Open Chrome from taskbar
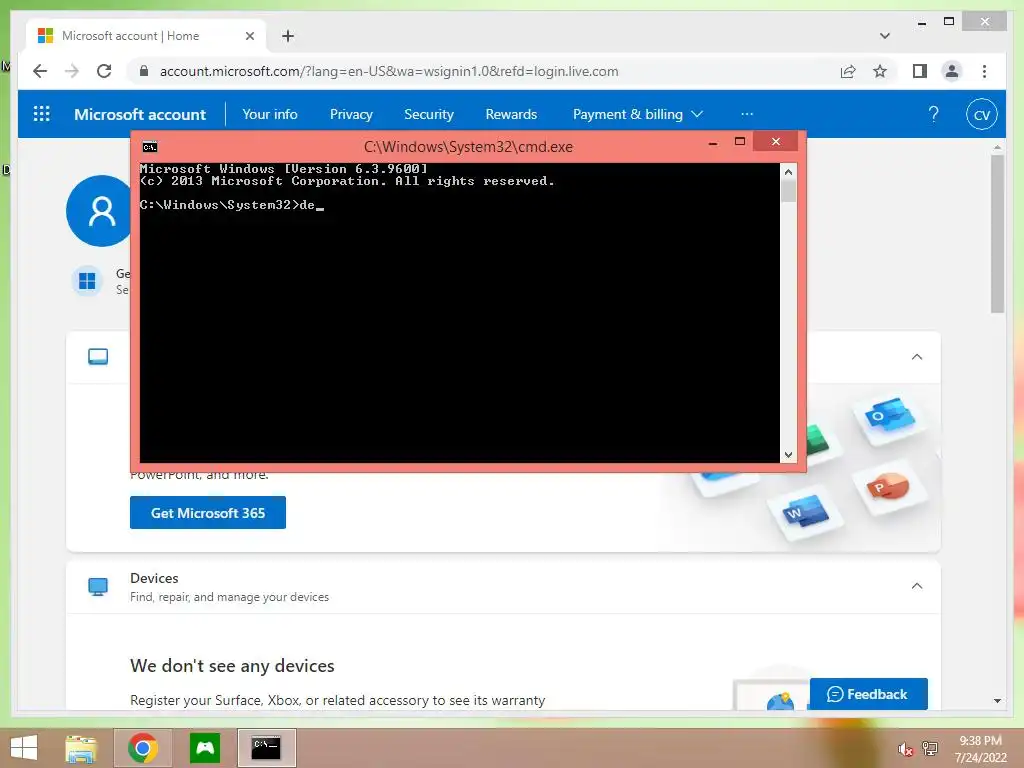Viewport: 1024px width, 768px height. click(x=143, y=748)
